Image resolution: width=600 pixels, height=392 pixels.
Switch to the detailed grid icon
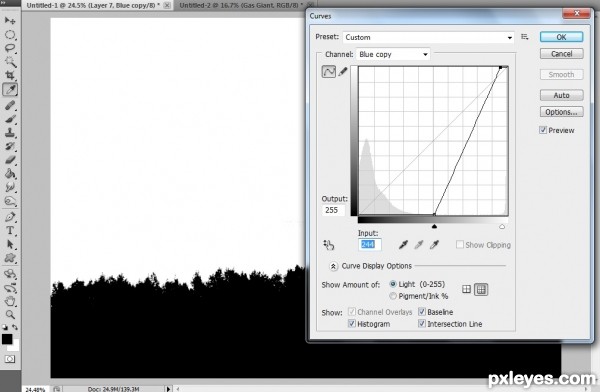(x=481, y=290)
